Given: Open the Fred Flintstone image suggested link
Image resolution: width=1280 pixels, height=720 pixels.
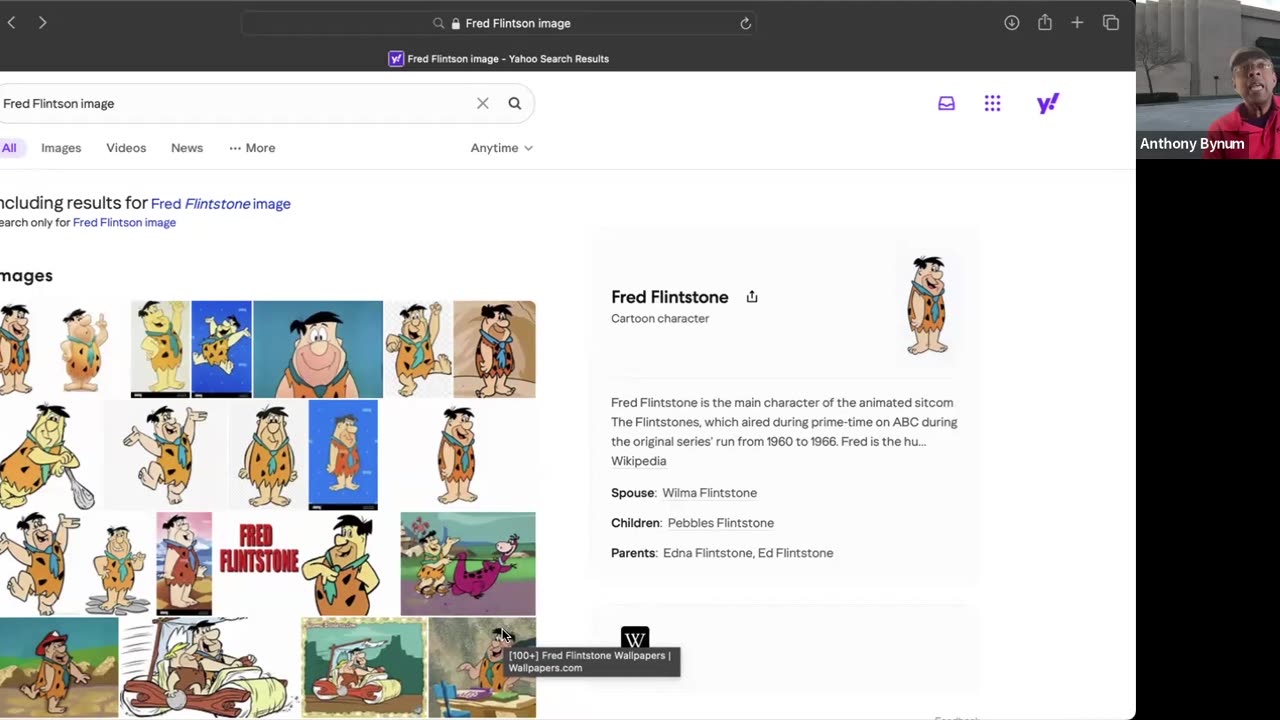Looking at the screenshot, I should click(221, 204).
